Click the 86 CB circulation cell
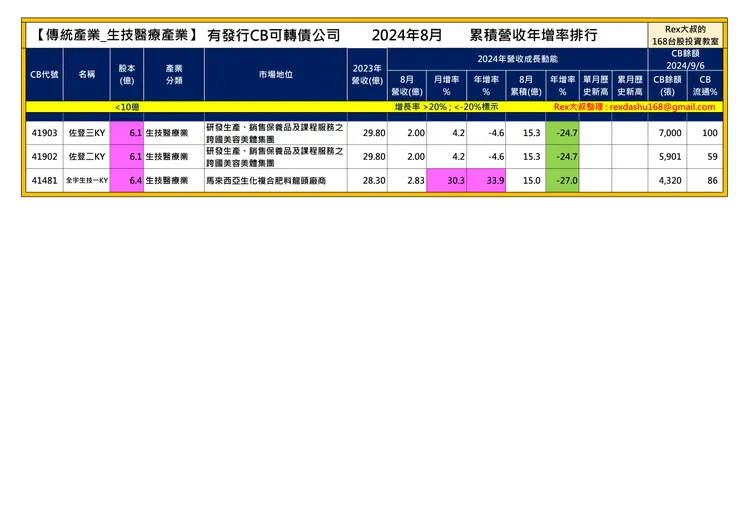This screenshot has height=523, width=740. pyautogui.click(x=705, y=180)
